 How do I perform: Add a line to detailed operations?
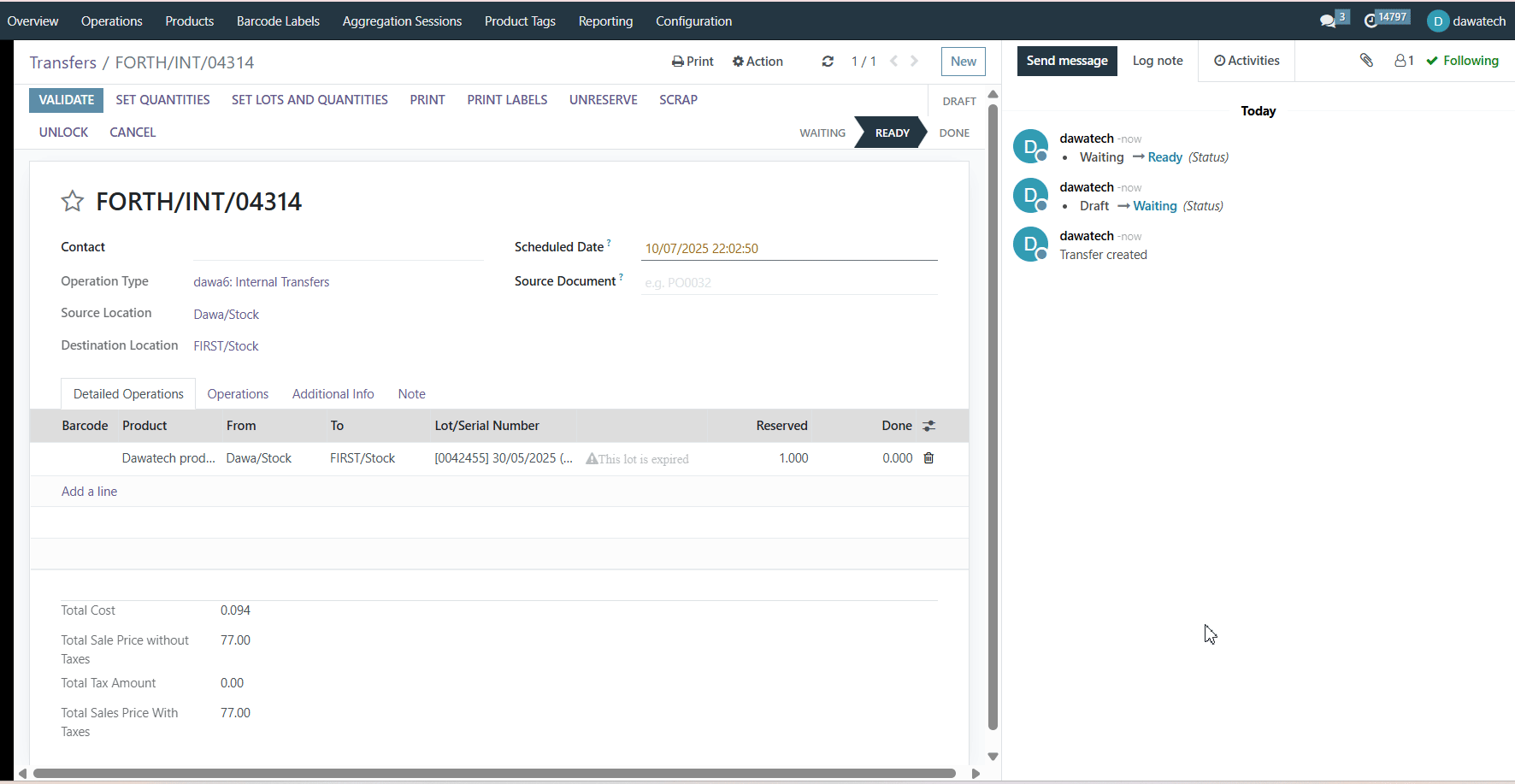tap(89, 492)
